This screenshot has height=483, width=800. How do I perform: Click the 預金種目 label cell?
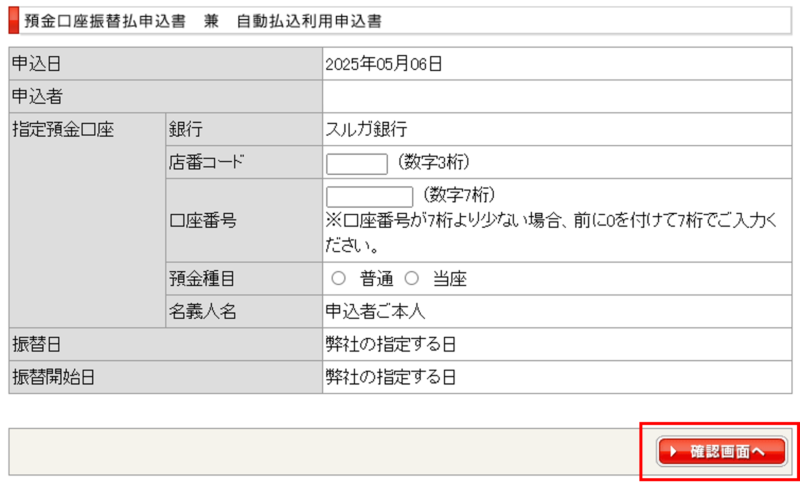pyautogui.click(x=203, y=279)
